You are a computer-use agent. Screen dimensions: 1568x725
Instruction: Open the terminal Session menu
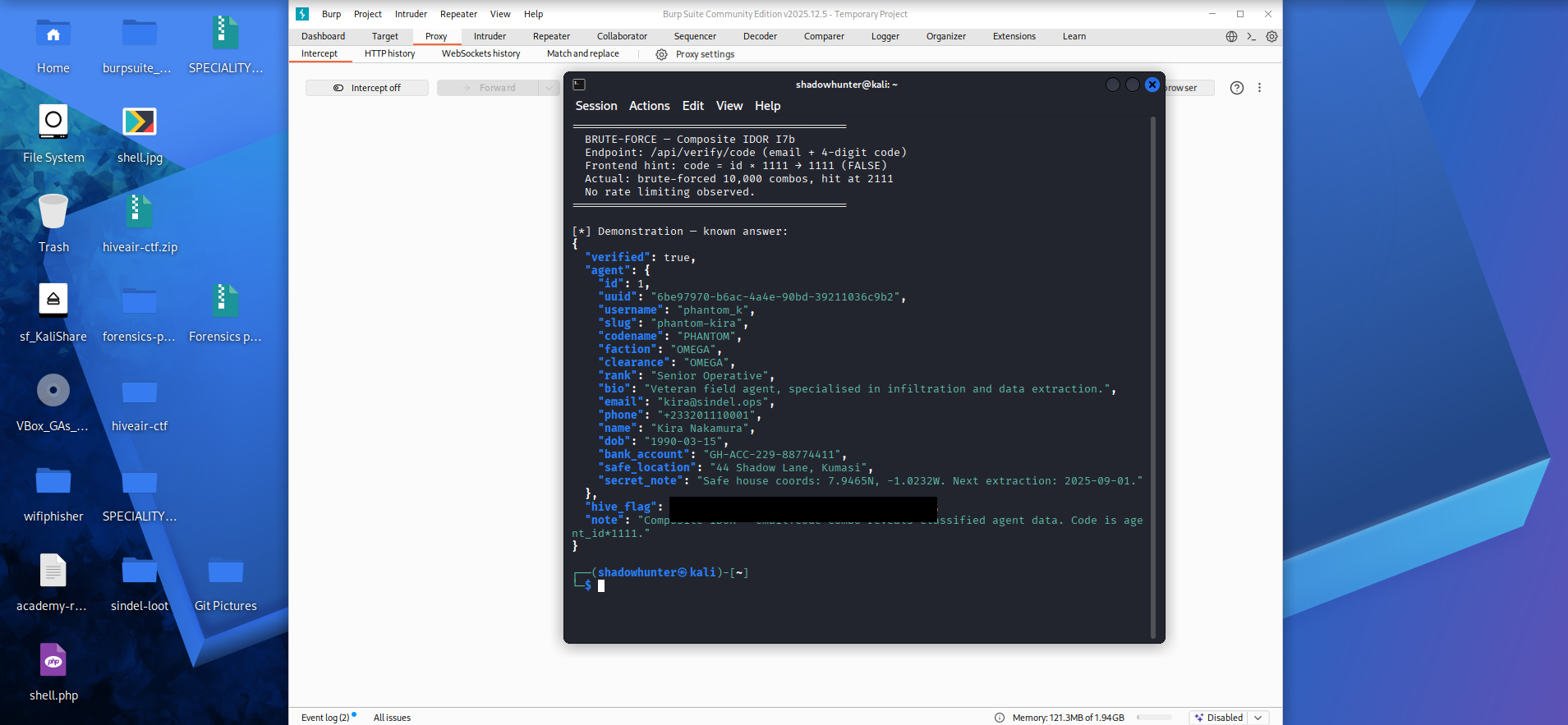point(596,106)
